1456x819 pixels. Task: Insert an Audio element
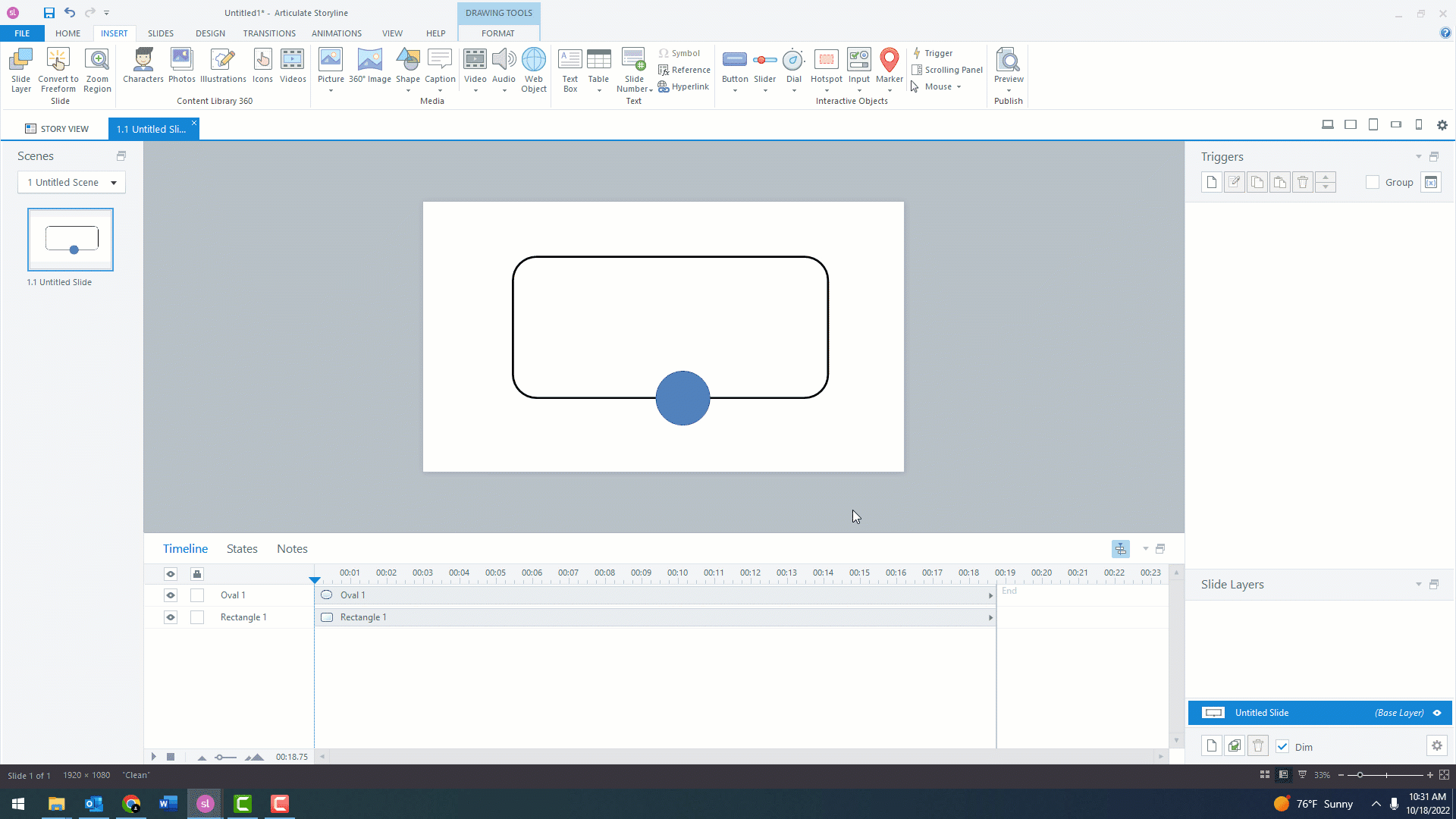(504, 68)
